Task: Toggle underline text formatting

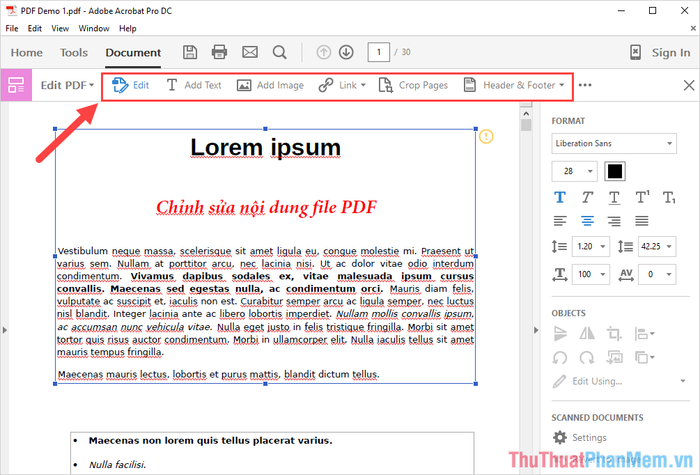Action: coord(614,197)
